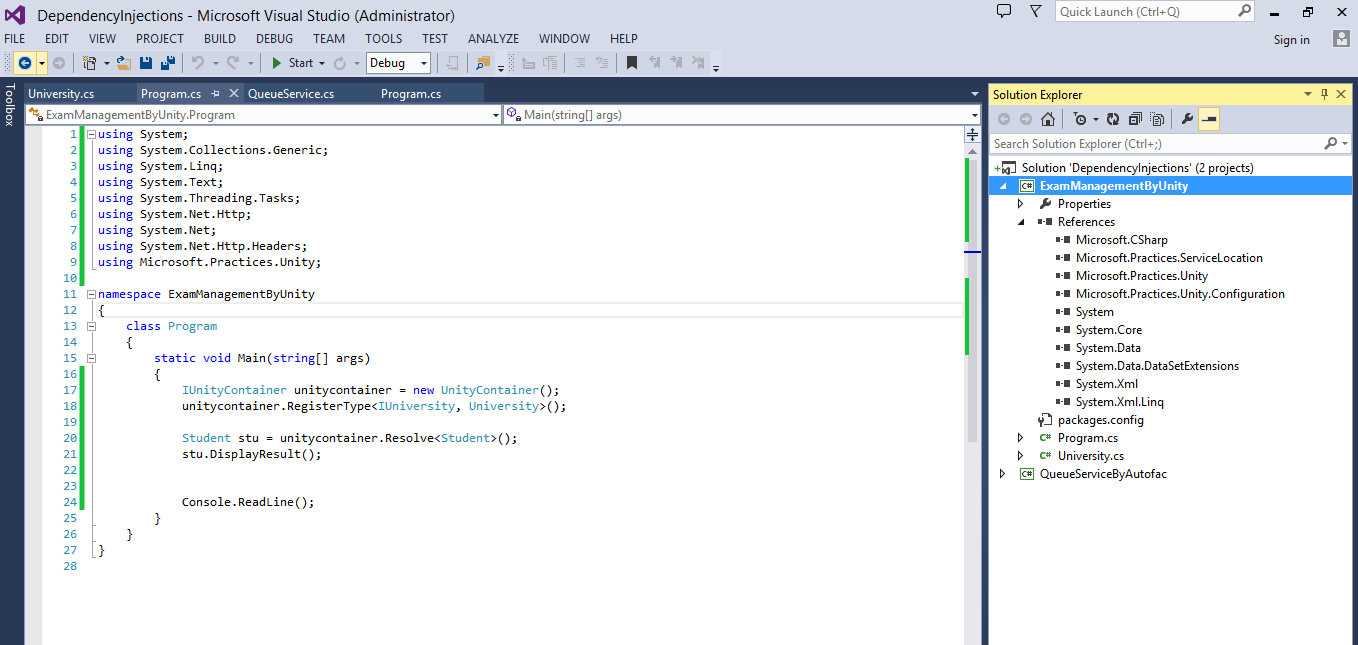Screen dimensions: 1358x645
Task: Select the Solution 'DependencyInjections' node
Action: pyautogui.click(x=1137, y=168)
